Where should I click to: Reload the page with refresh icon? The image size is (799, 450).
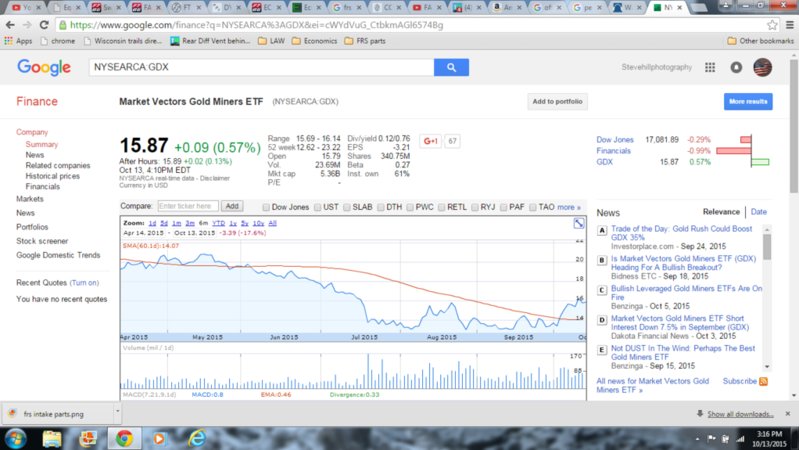(44, 24)
